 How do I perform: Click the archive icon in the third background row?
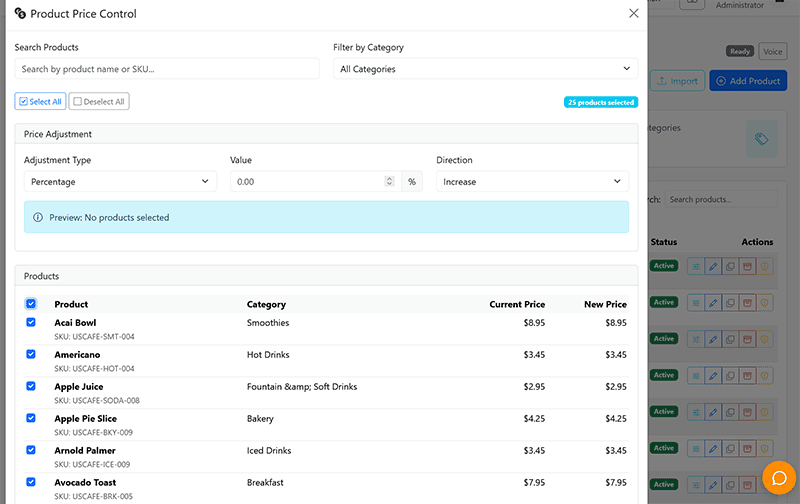(747, 339)
